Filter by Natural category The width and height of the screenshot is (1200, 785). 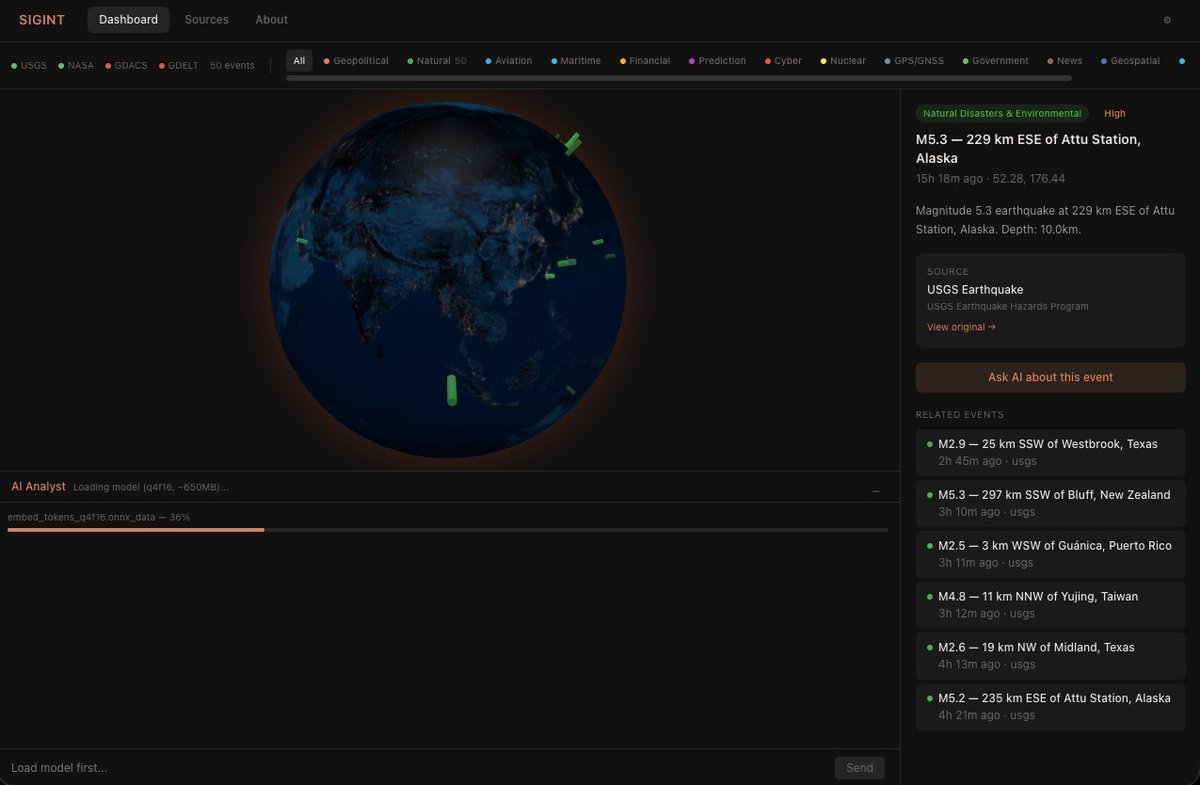[437, 61]
